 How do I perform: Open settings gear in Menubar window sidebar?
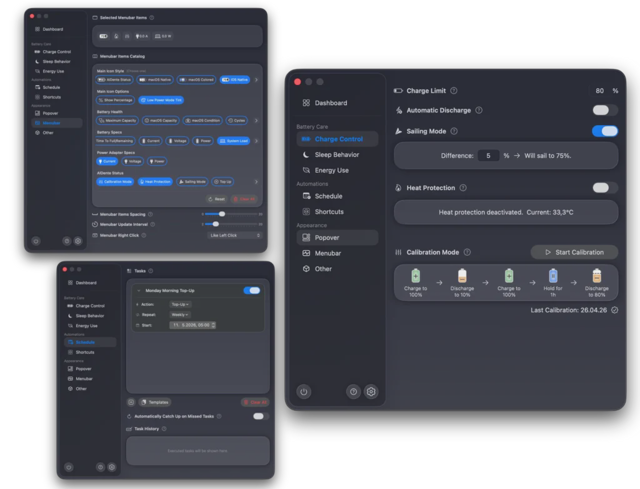pos(78,241)
